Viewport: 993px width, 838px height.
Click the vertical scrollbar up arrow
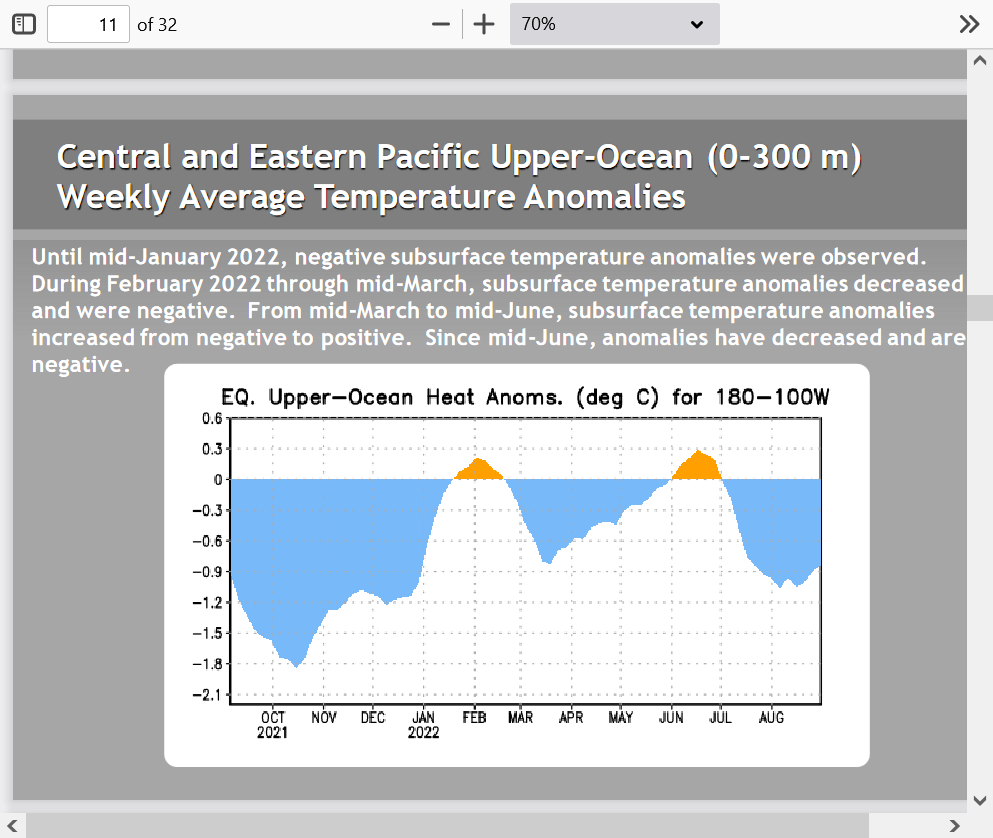[980, 61]
